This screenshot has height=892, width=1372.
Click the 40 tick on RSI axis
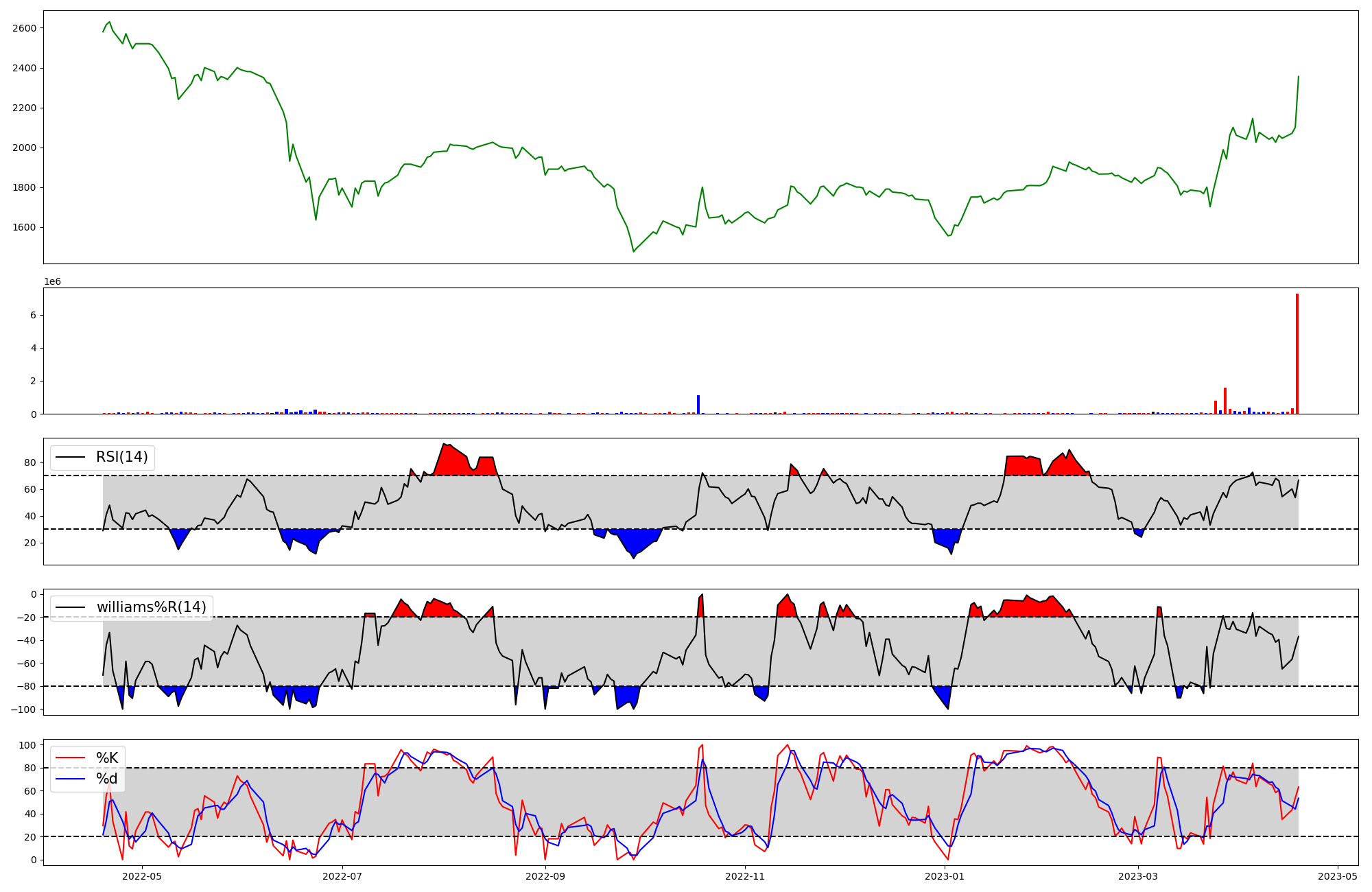tap(30, 516)
